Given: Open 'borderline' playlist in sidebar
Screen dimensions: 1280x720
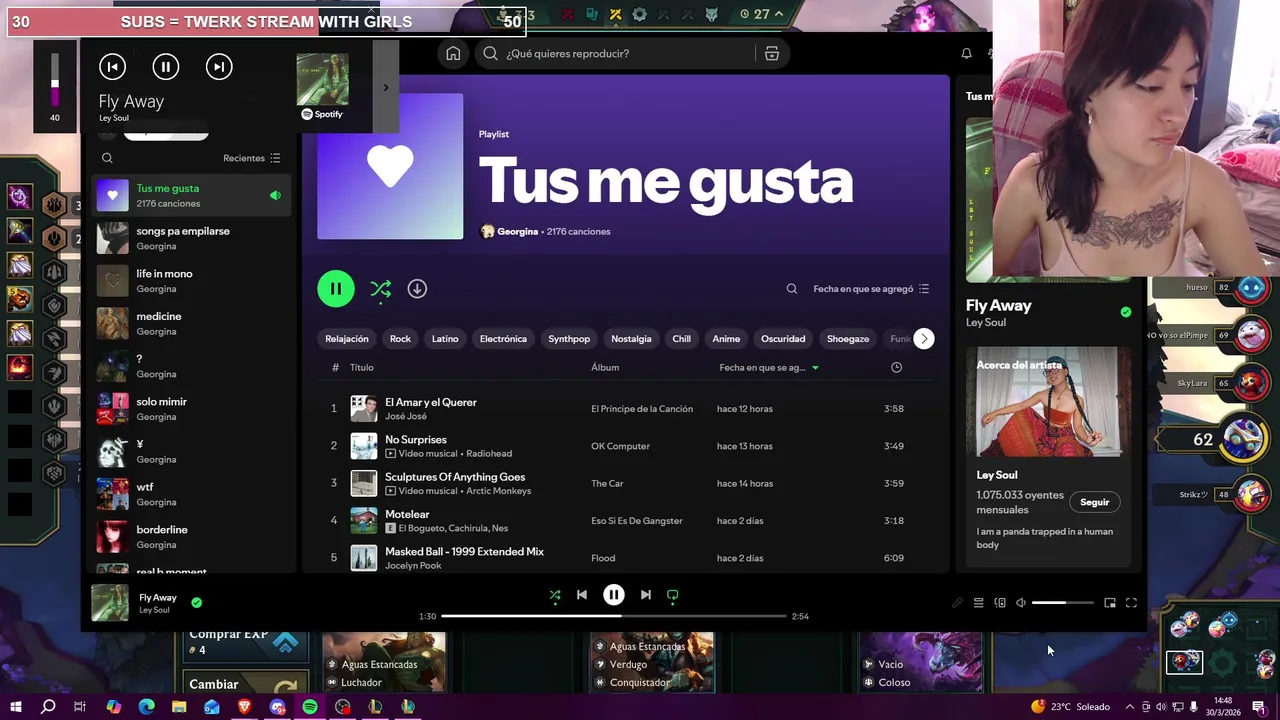Looking at the screenshot, I should 191,537.
